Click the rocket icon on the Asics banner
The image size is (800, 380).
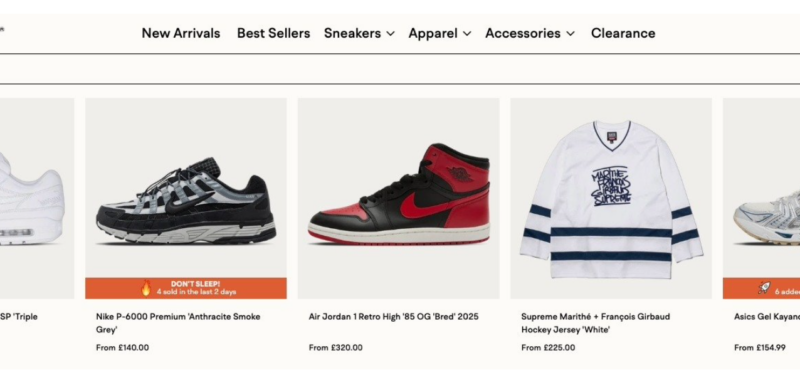pos(764,288)
